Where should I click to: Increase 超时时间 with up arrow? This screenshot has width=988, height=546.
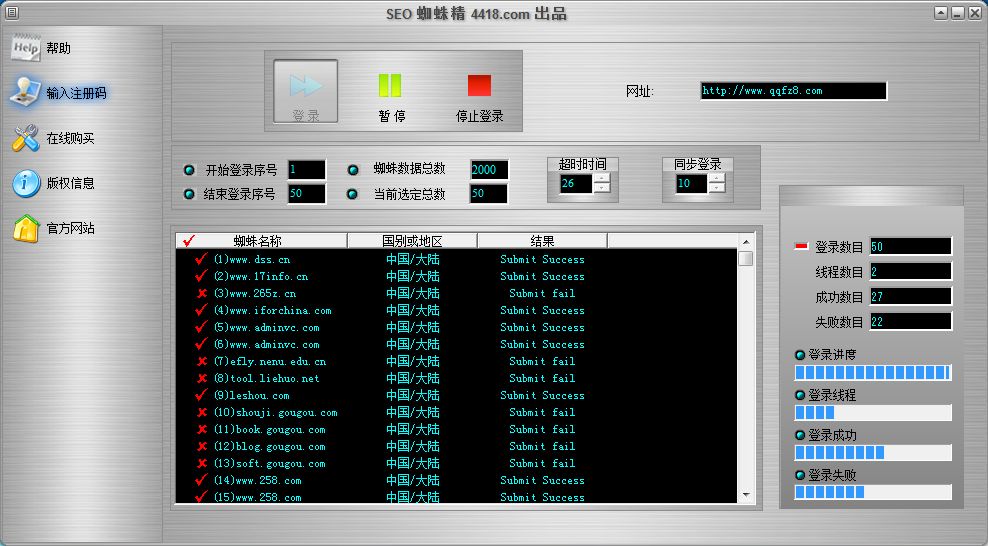pyautogui.click(x=602, y=178)
